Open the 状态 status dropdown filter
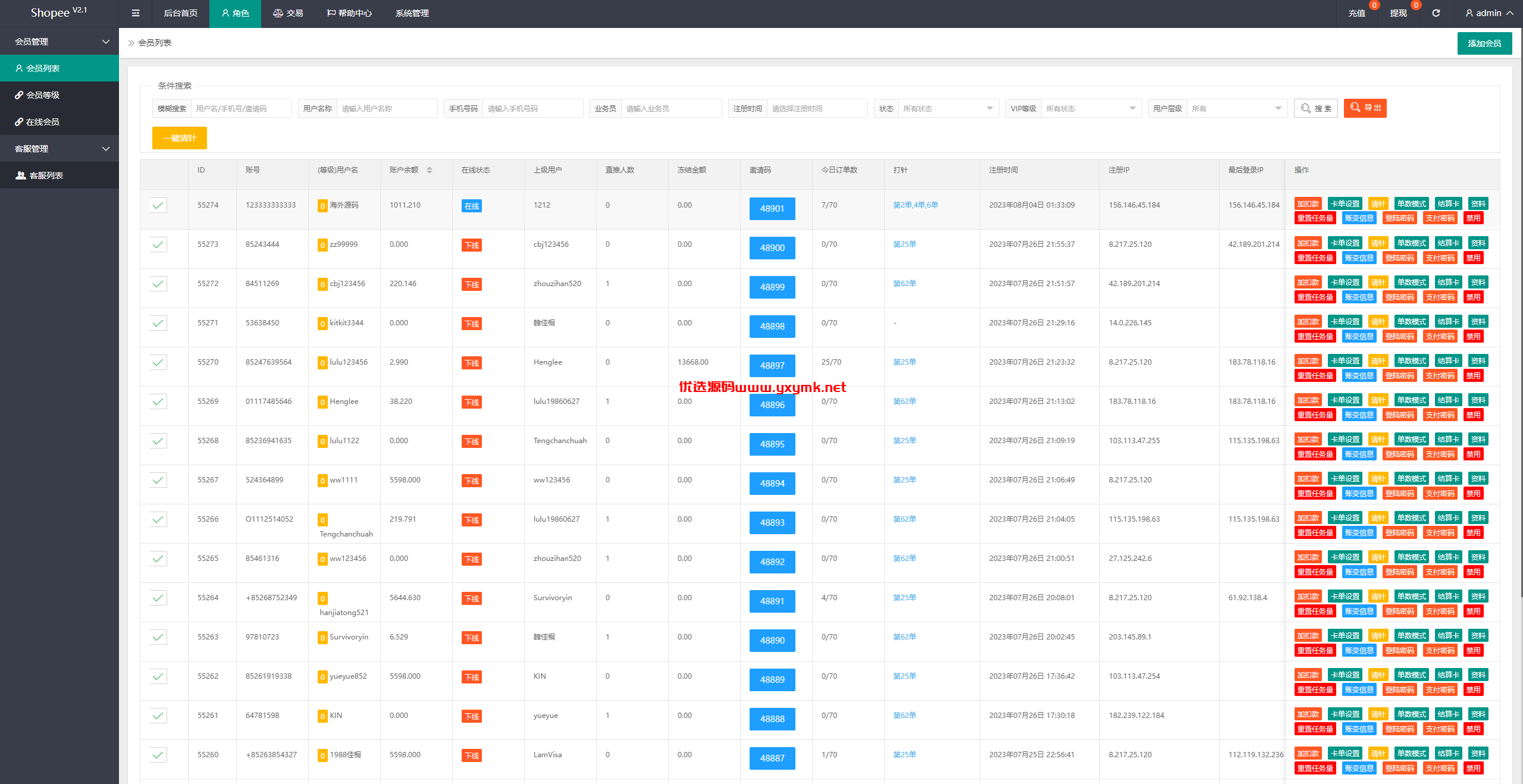1523x784 pixels. 948,108
